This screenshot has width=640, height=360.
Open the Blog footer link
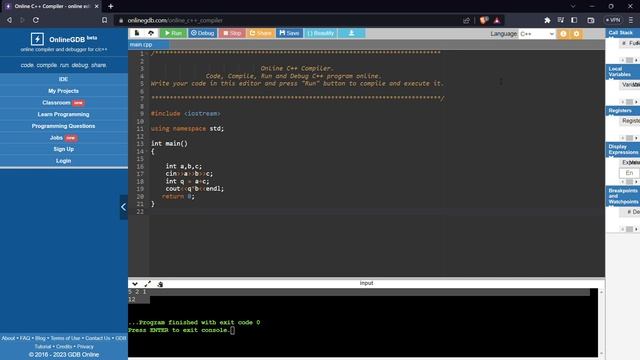(40, 338)
